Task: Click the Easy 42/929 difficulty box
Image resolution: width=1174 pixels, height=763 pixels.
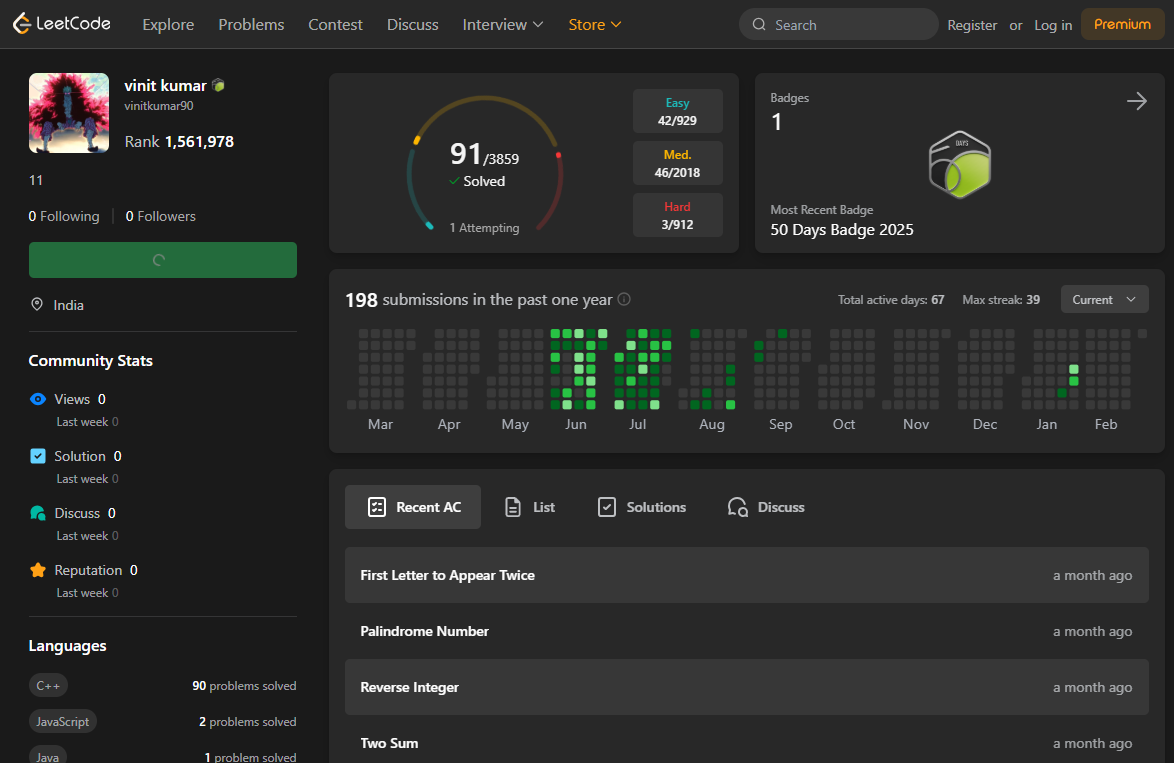Action: [677, 111]
